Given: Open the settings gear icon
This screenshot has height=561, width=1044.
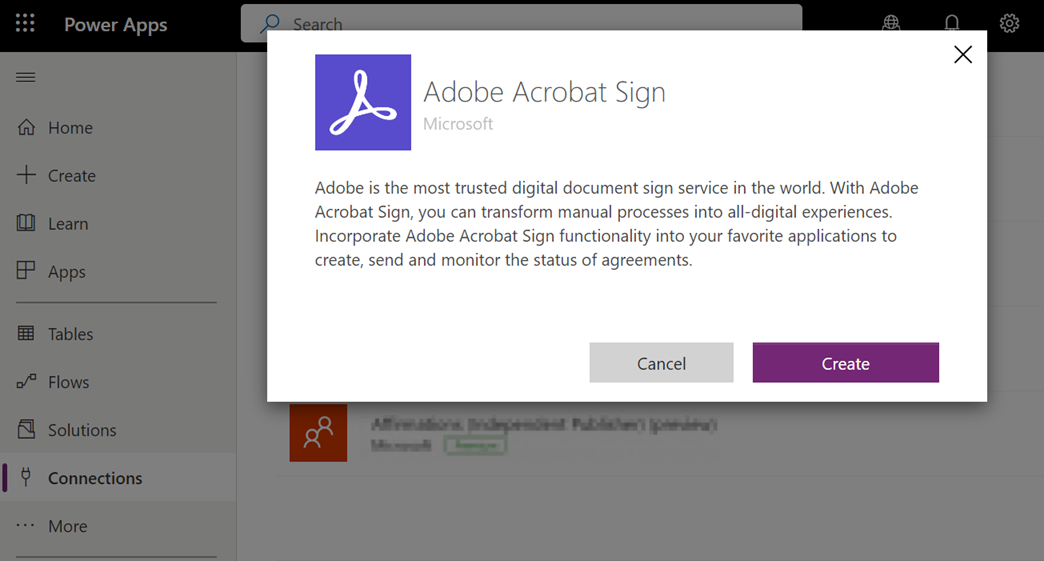Looking at the screenshot, I should tap(1009, 23).
